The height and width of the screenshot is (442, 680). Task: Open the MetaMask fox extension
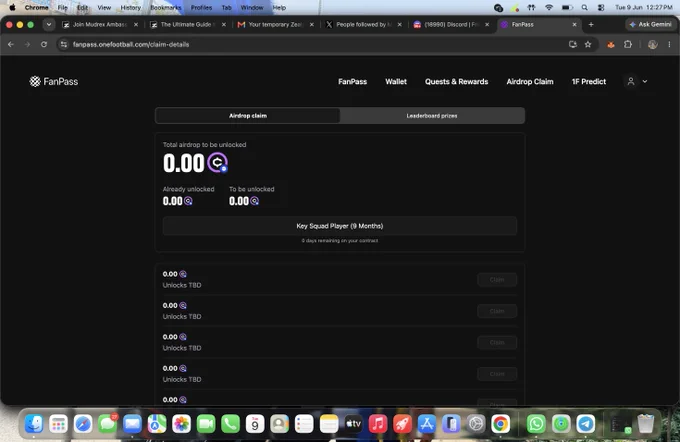click(x=611, y=44)
